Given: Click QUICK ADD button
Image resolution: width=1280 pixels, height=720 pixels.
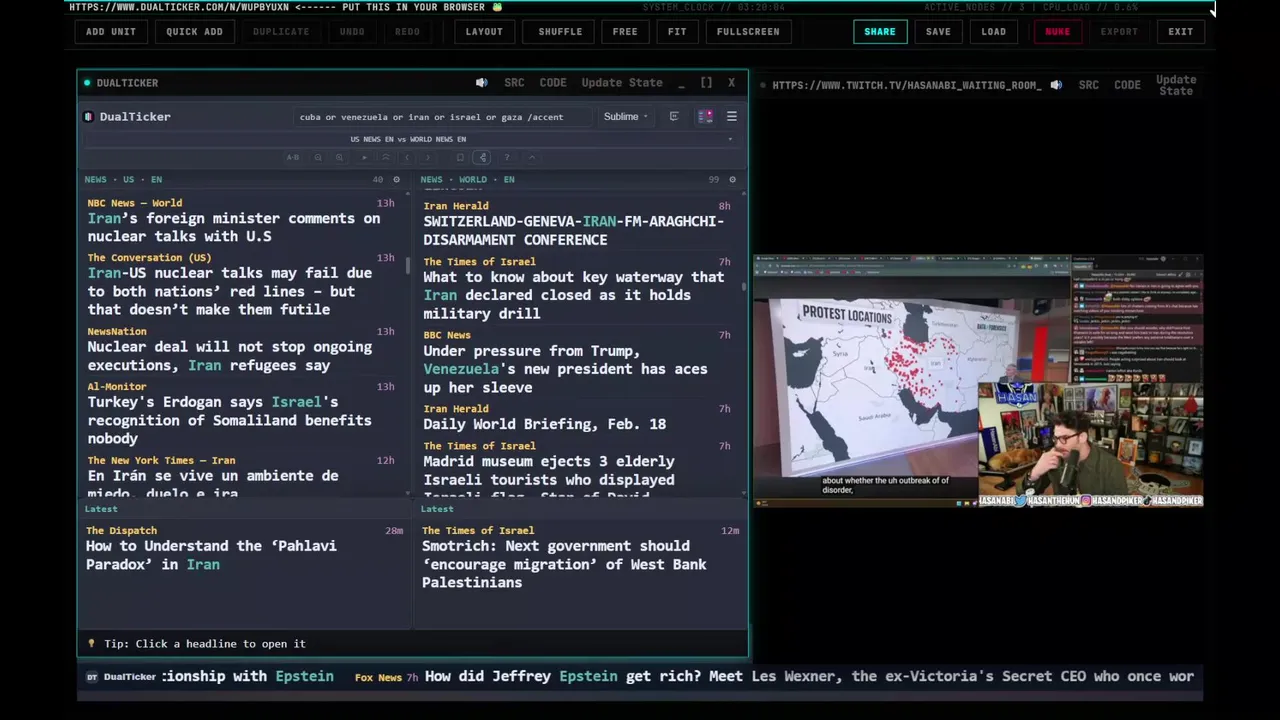Looking at the screenshot, I should 194,31.
